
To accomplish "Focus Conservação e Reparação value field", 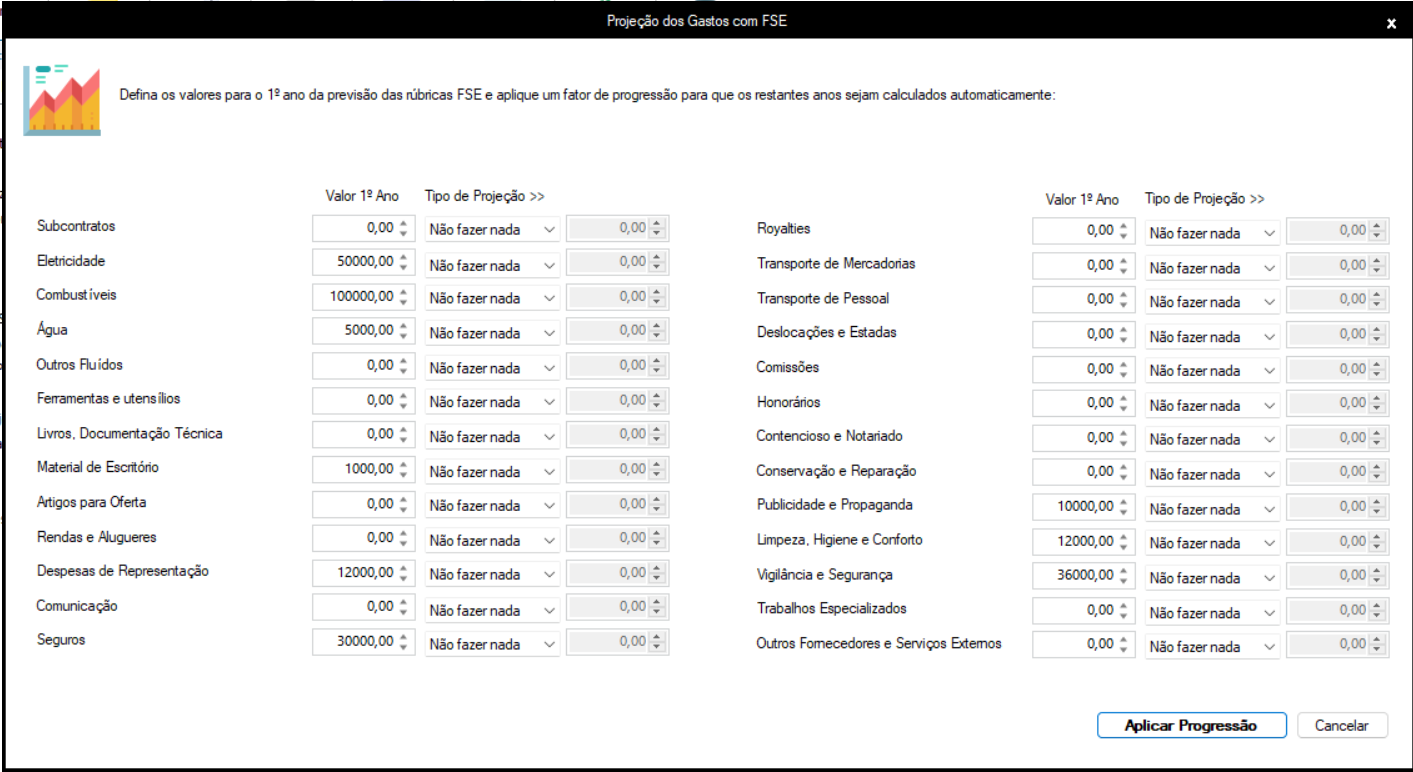I will 1083,472.
